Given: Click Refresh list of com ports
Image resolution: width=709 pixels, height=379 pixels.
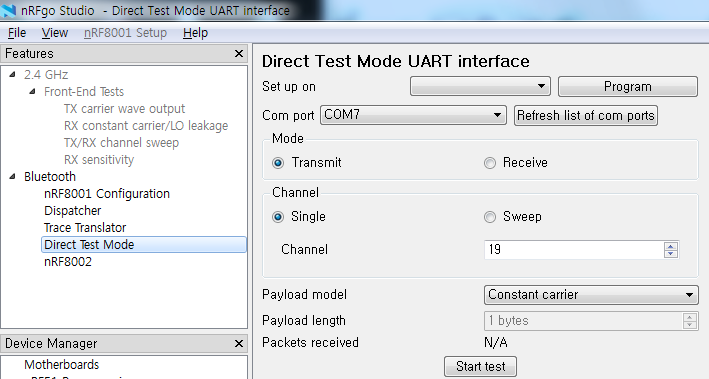Looking at the screenshot, I should click(586, 115).
